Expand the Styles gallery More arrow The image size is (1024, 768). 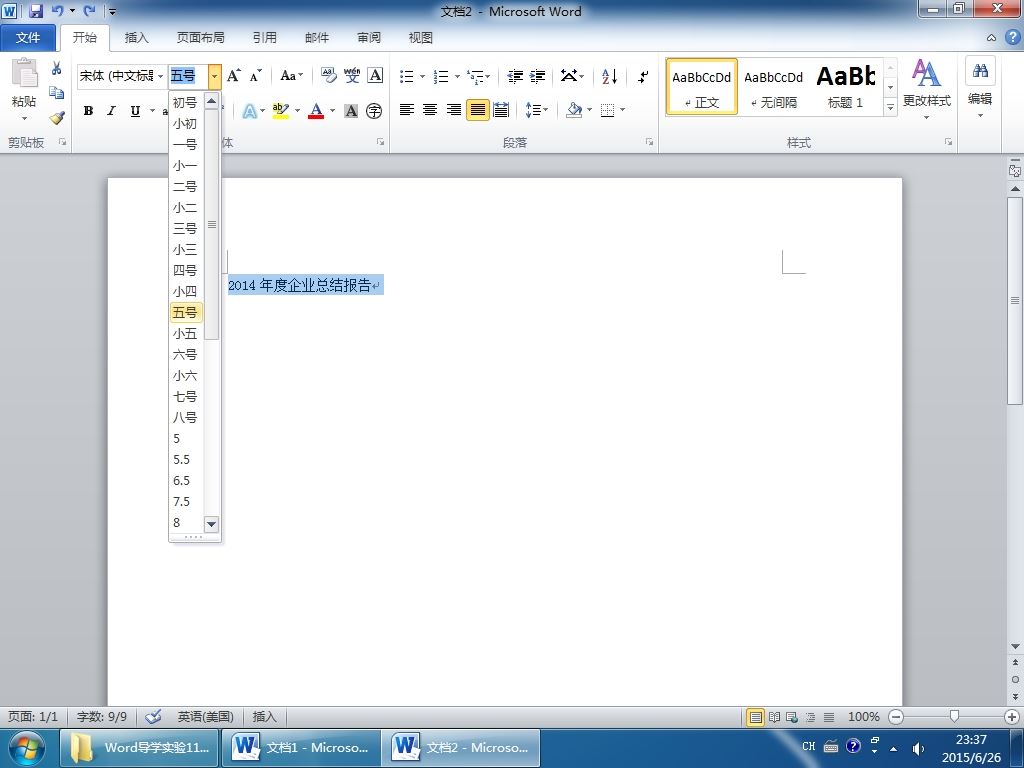[x=890, y=106]
